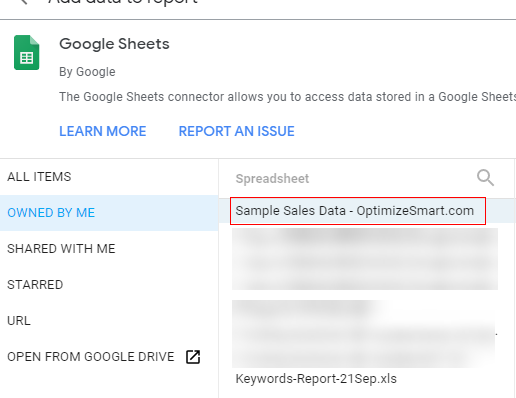Click the green Google Sheets connector icon
This screenshot has height=398, width=516.
27,53
